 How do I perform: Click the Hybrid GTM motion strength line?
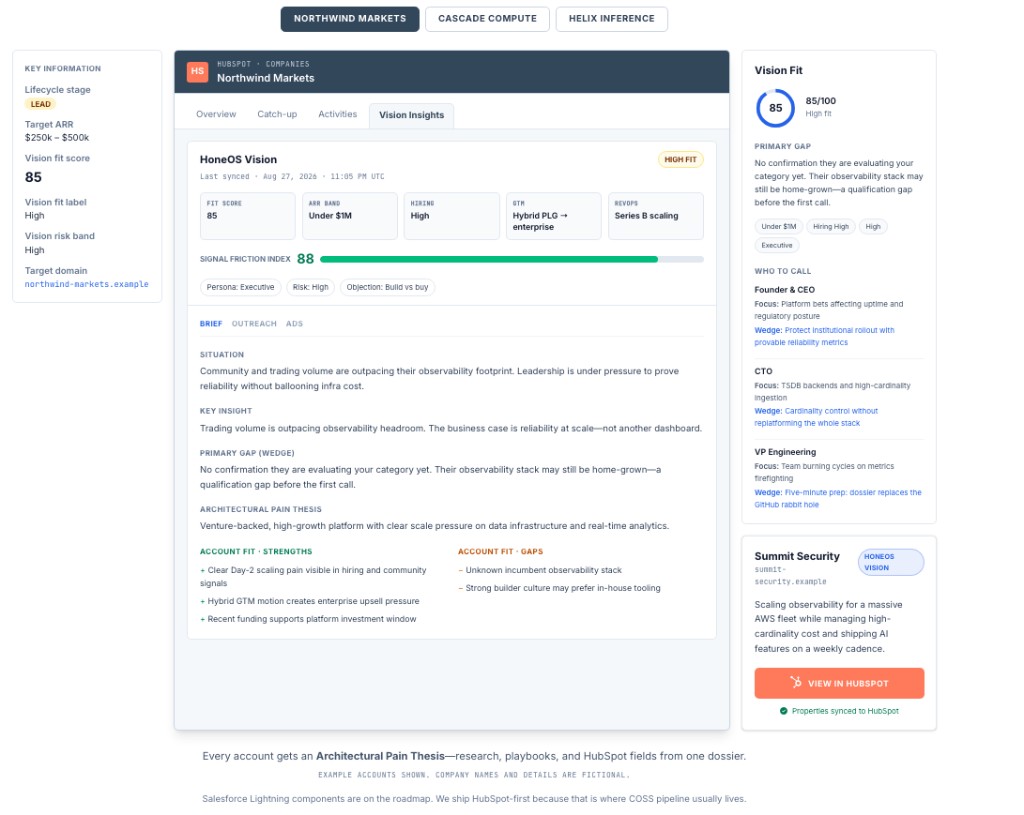[310, 601]
